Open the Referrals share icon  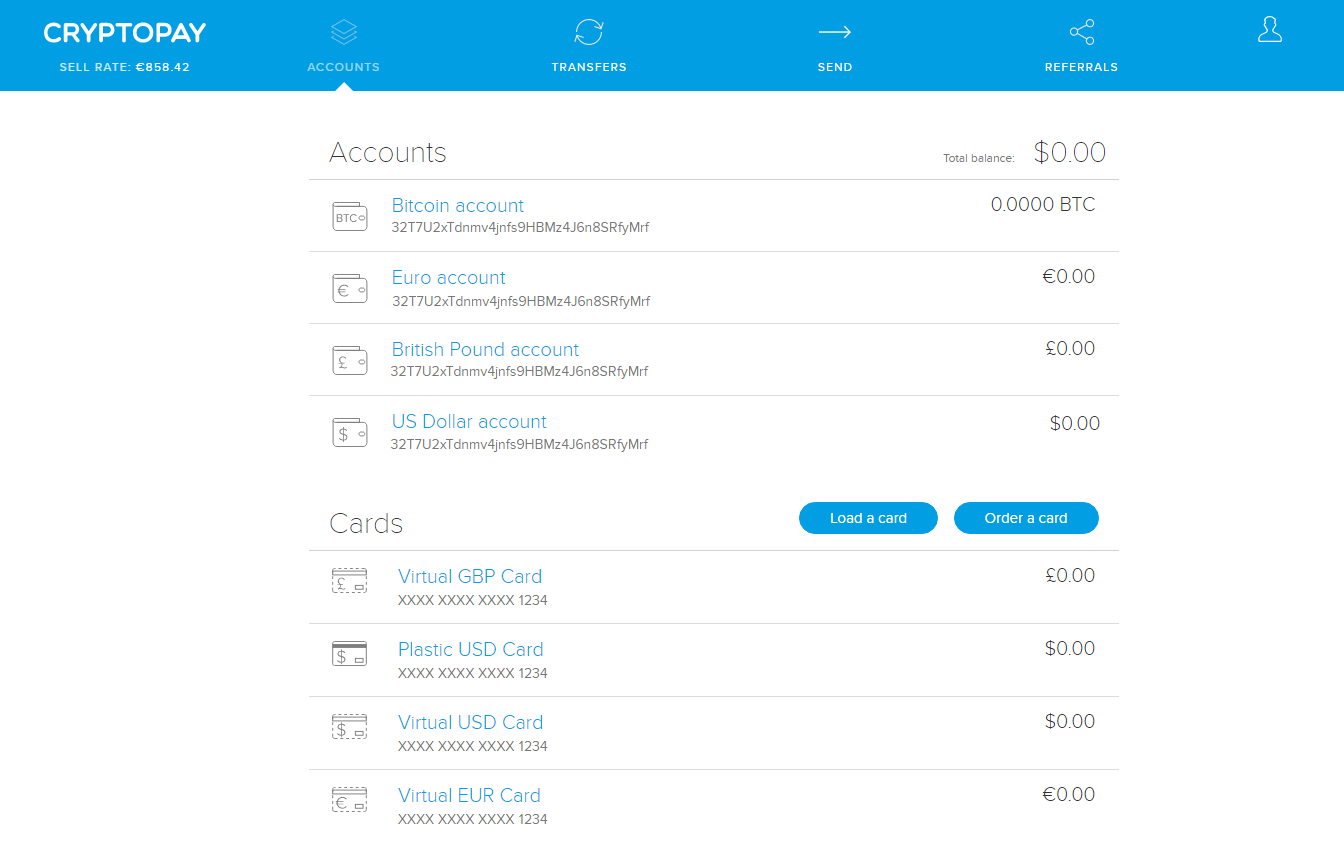pos(1081,31)
